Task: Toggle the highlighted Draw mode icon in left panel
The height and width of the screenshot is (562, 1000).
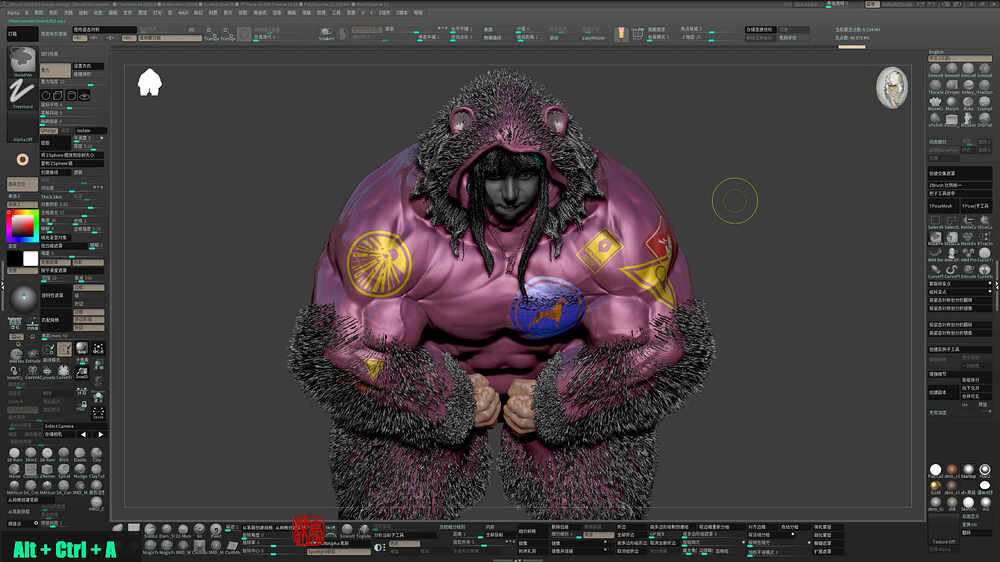Action: point(64,349)
